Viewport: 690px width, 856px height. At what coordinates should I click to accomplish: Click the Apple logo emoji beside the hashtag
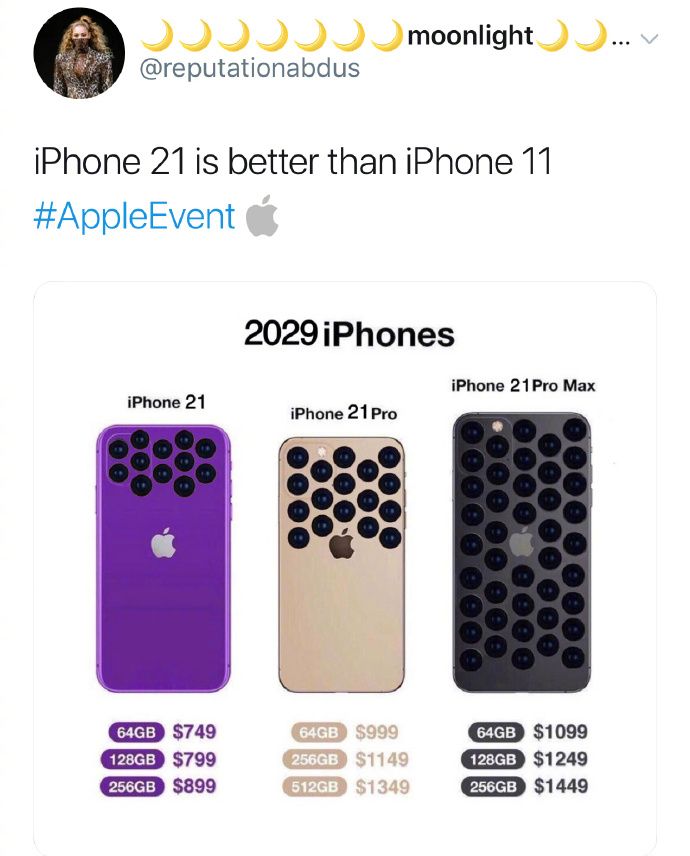click(261, 216)
